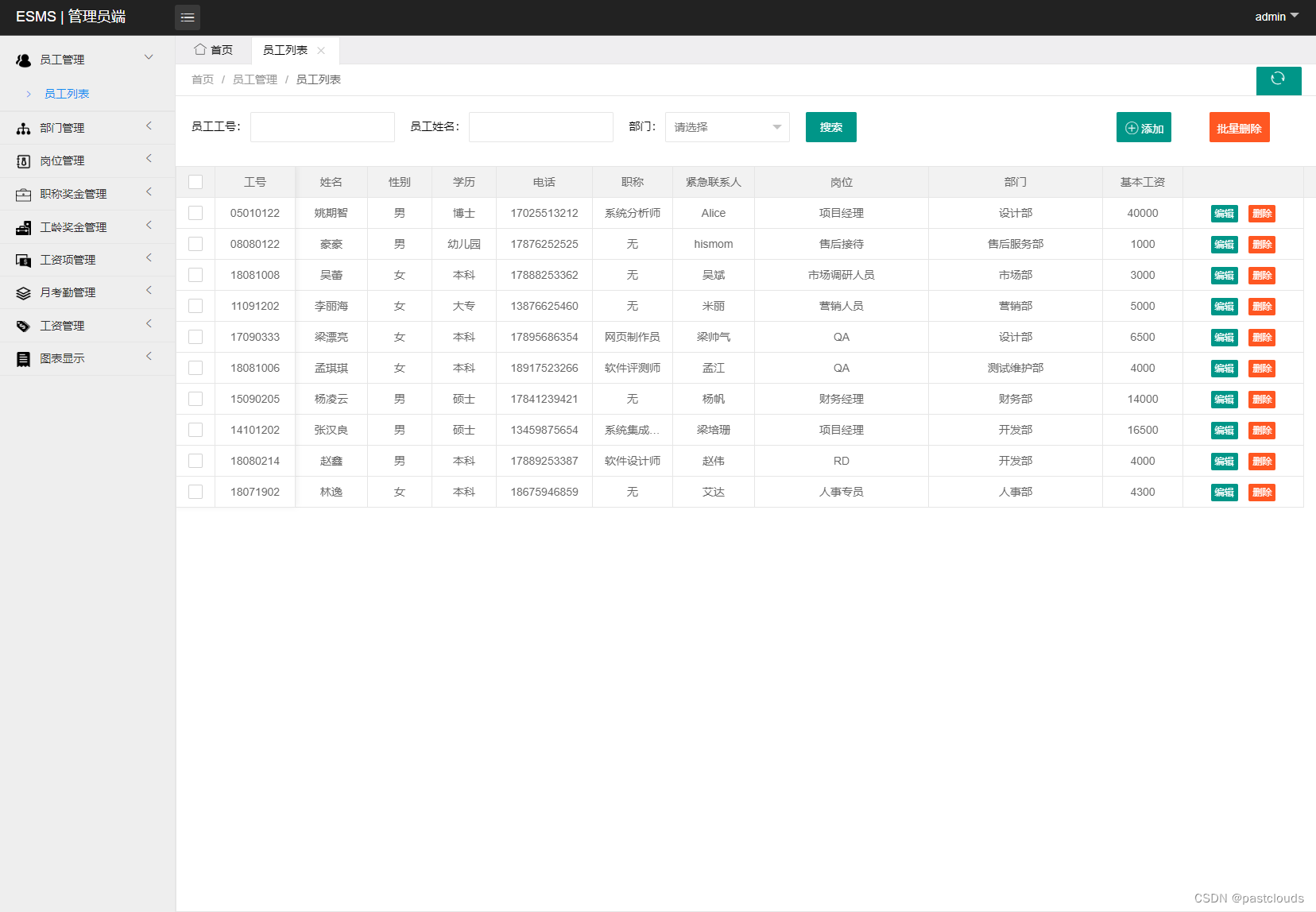Check the row for employee 吴蕾
The width and height of the screenshot is (1316, 912).
(x=195, y=275)
